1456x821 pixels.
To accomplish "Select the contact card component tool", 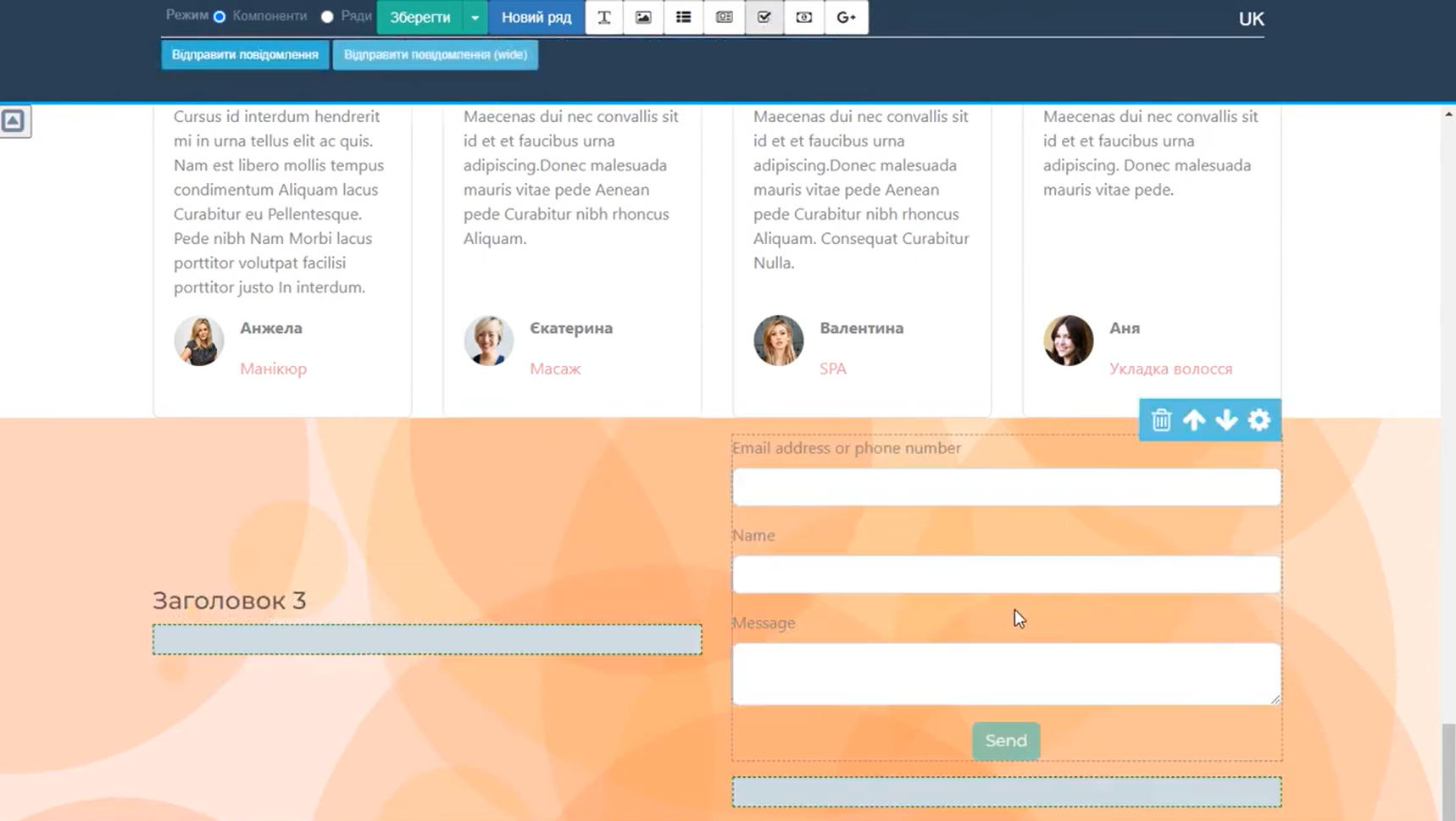I will click(724, 17).
